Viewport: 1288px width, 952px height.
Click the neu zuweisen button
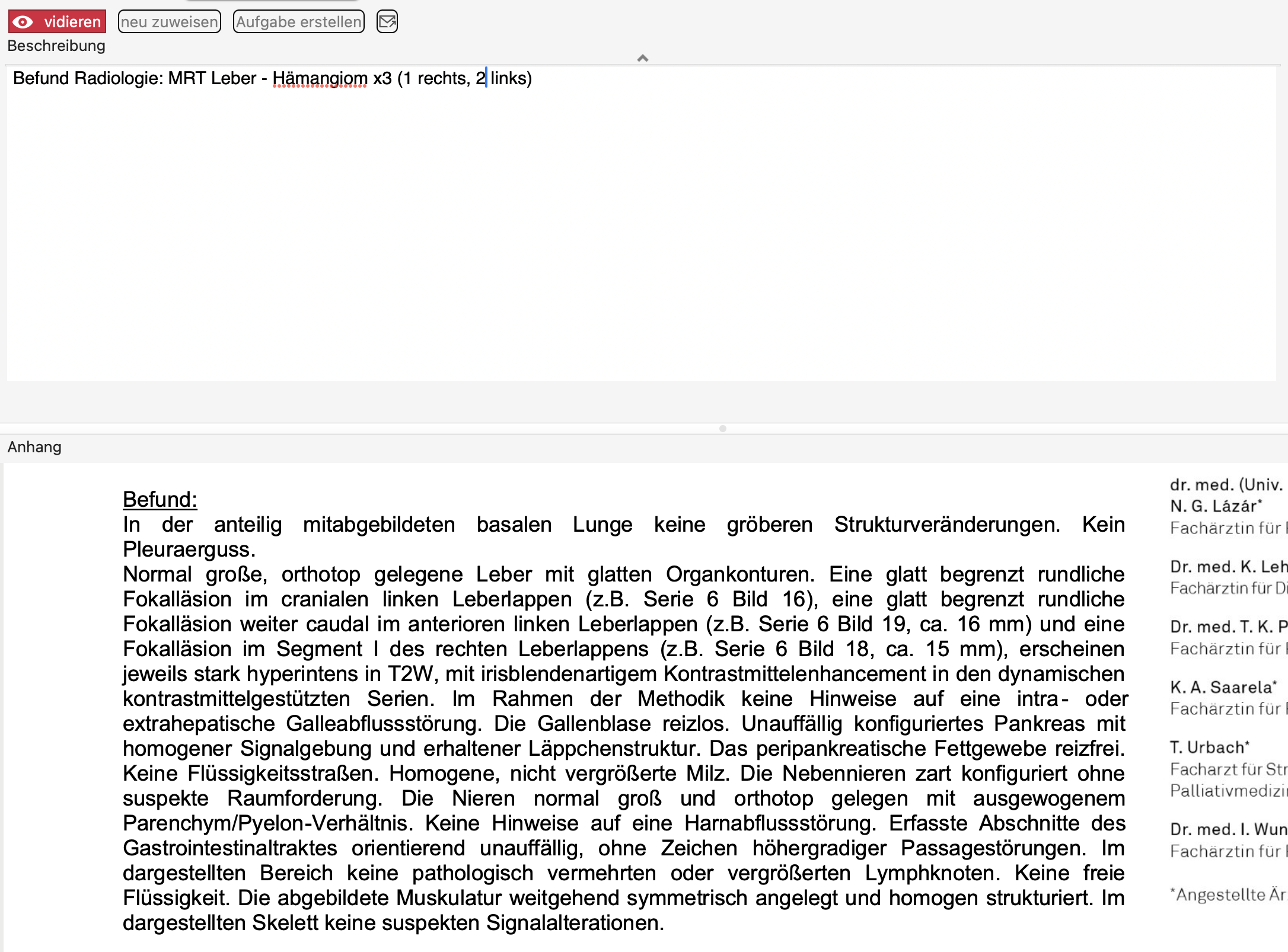(170, 22)
